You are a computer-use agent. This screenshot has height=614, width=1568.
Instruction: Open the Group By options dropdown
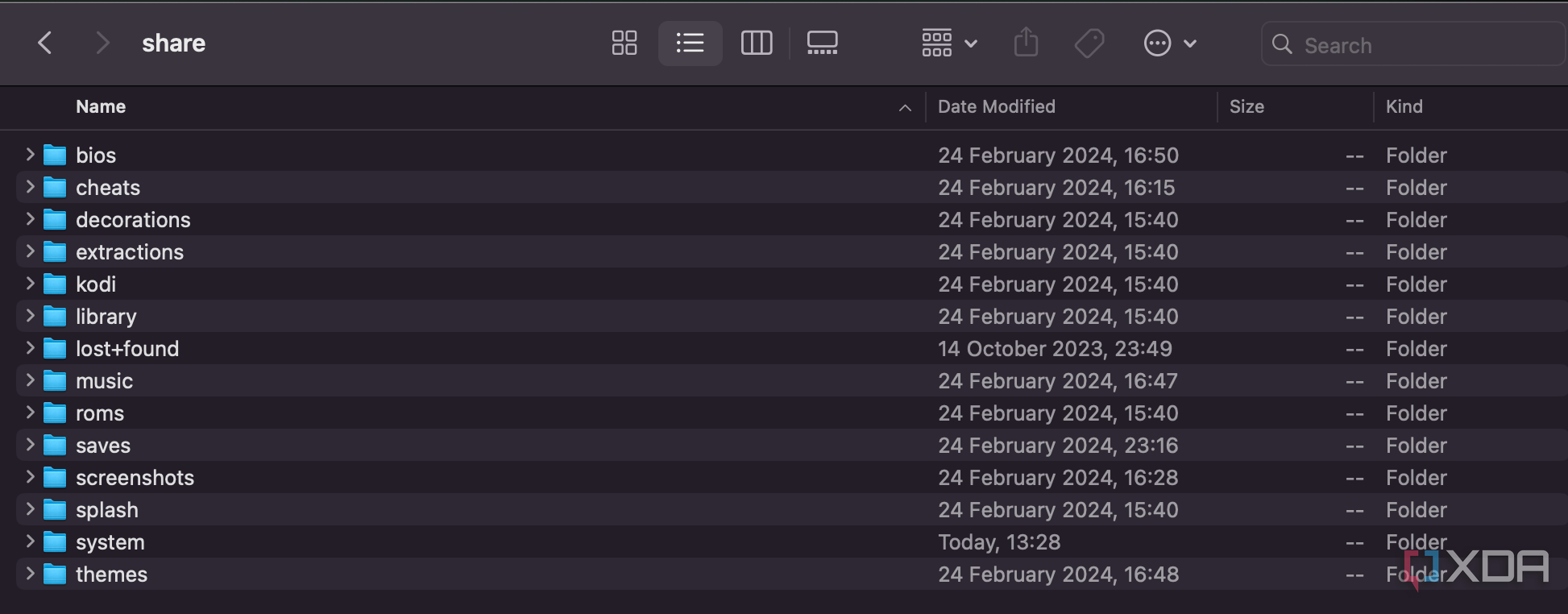pyautogui.click(x=950, y=43)
